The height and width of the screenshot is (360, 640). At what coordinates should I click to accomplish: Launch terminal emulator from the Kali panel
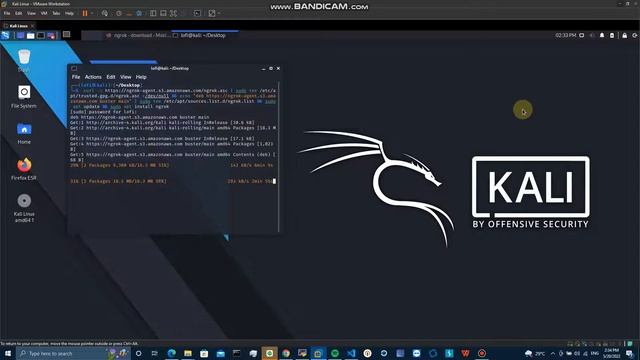click(41, 36)
